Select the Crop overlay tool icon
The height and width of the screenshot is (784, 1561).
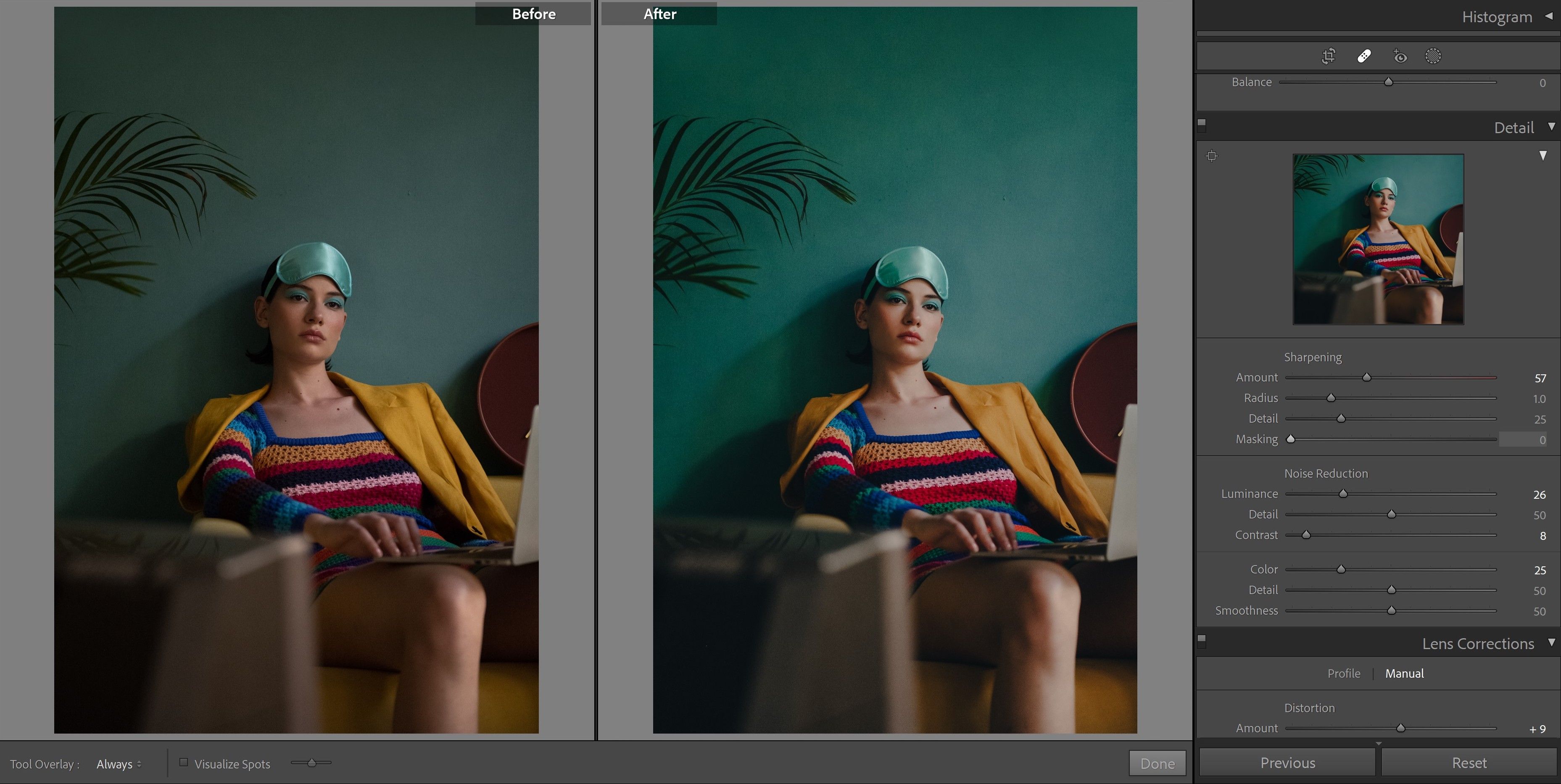click(1328, 56)
